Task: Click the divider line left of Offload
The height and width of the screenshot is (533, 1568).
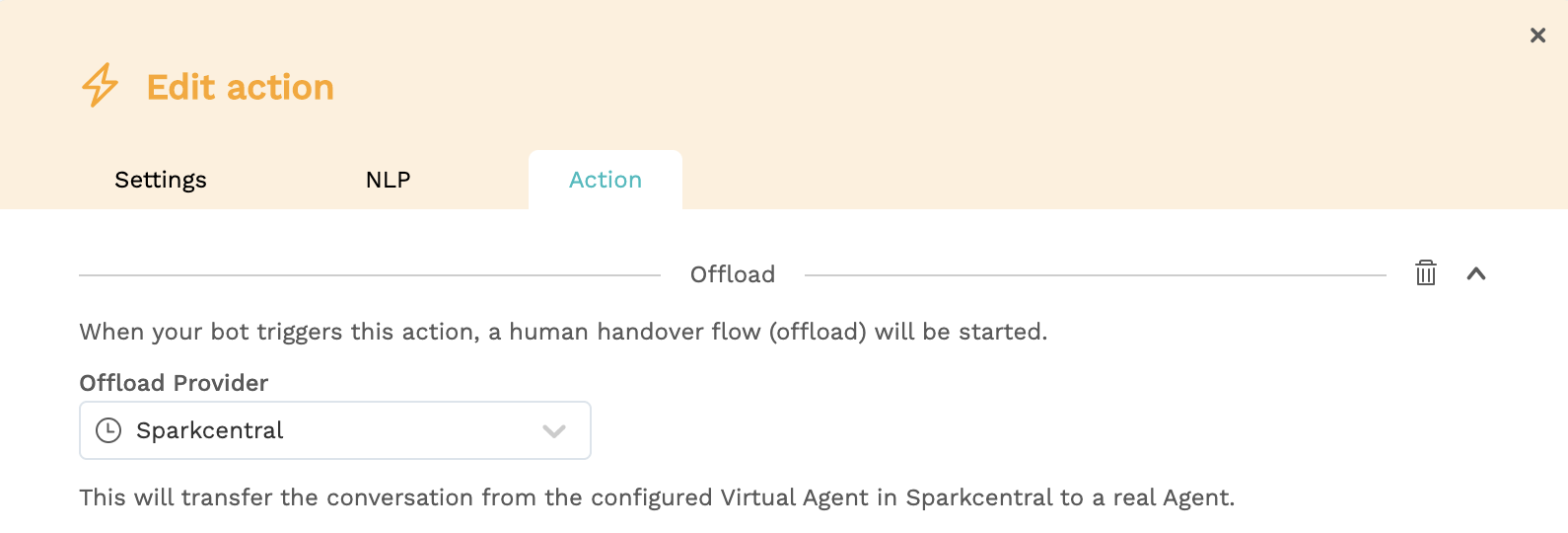Action: pyautogui.click(x=370, y=275)
